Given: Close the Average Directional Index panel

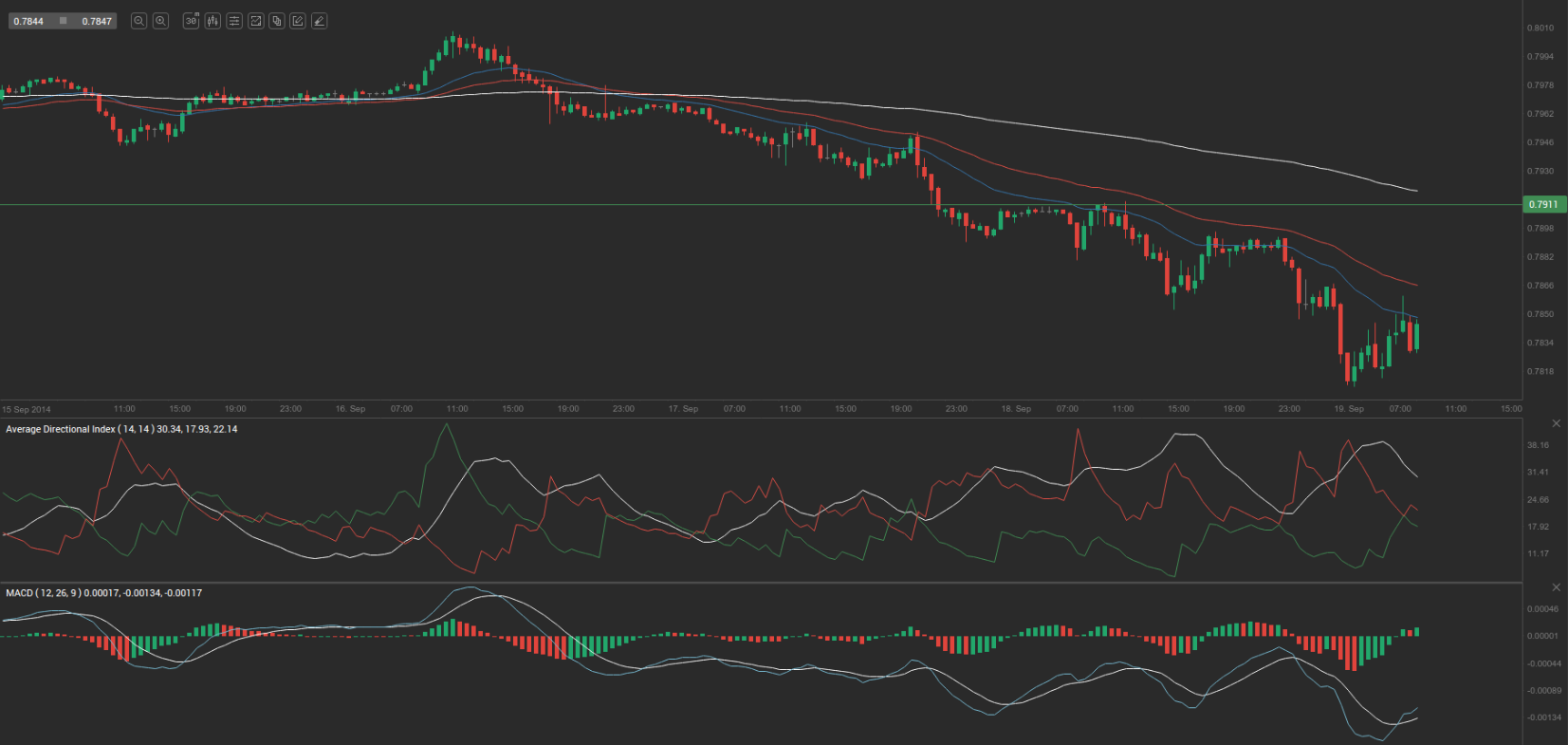Looking at the screenshot, I should 1556,423.
